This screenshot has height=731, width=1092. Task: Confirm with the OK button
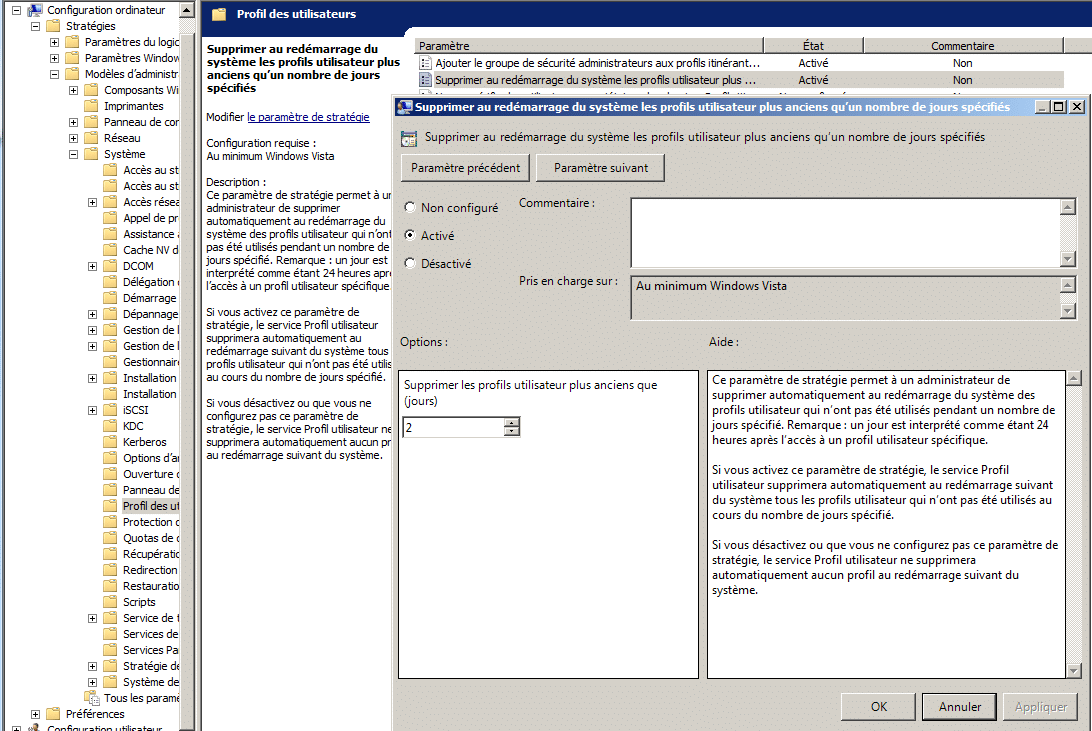[x=878, y=707]
